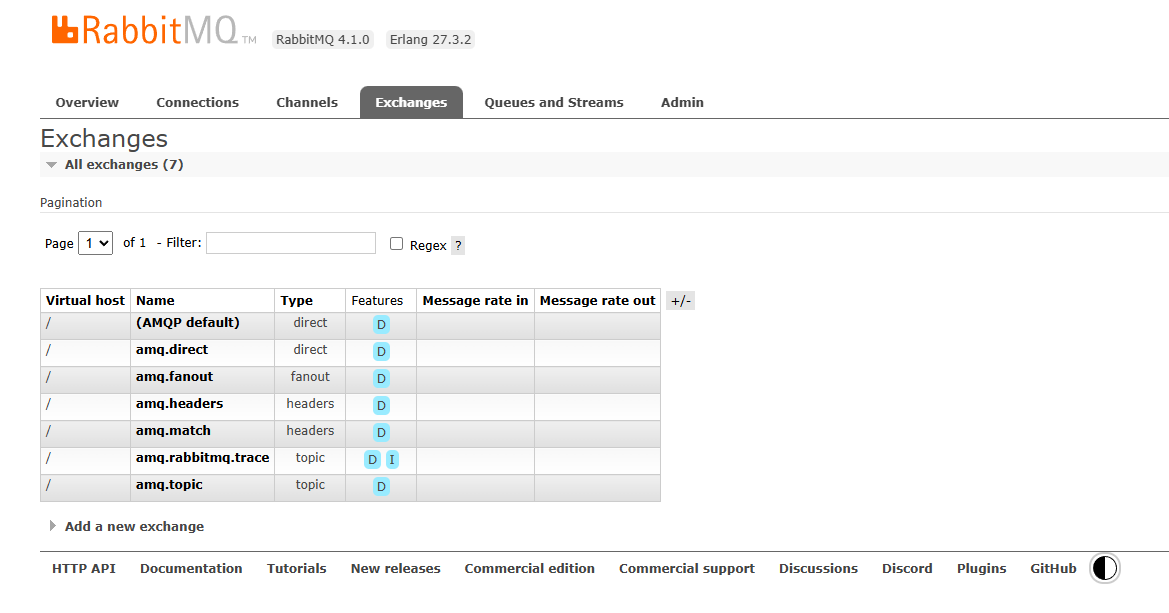Image resolution: width=1169 pixels, height=613 pixels.
Task: Open the Commercial edition footer link
Action: (529, 568)
